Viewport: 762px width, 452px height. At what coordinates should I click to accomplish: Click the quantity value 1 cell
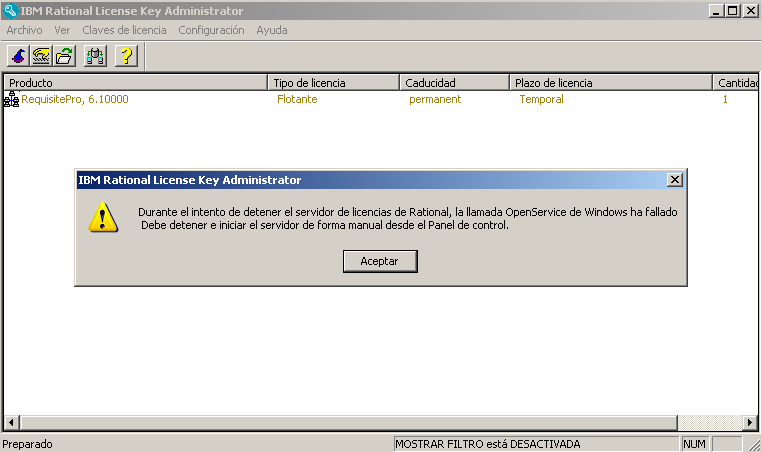pyautogui.click(x=725, y=99)
